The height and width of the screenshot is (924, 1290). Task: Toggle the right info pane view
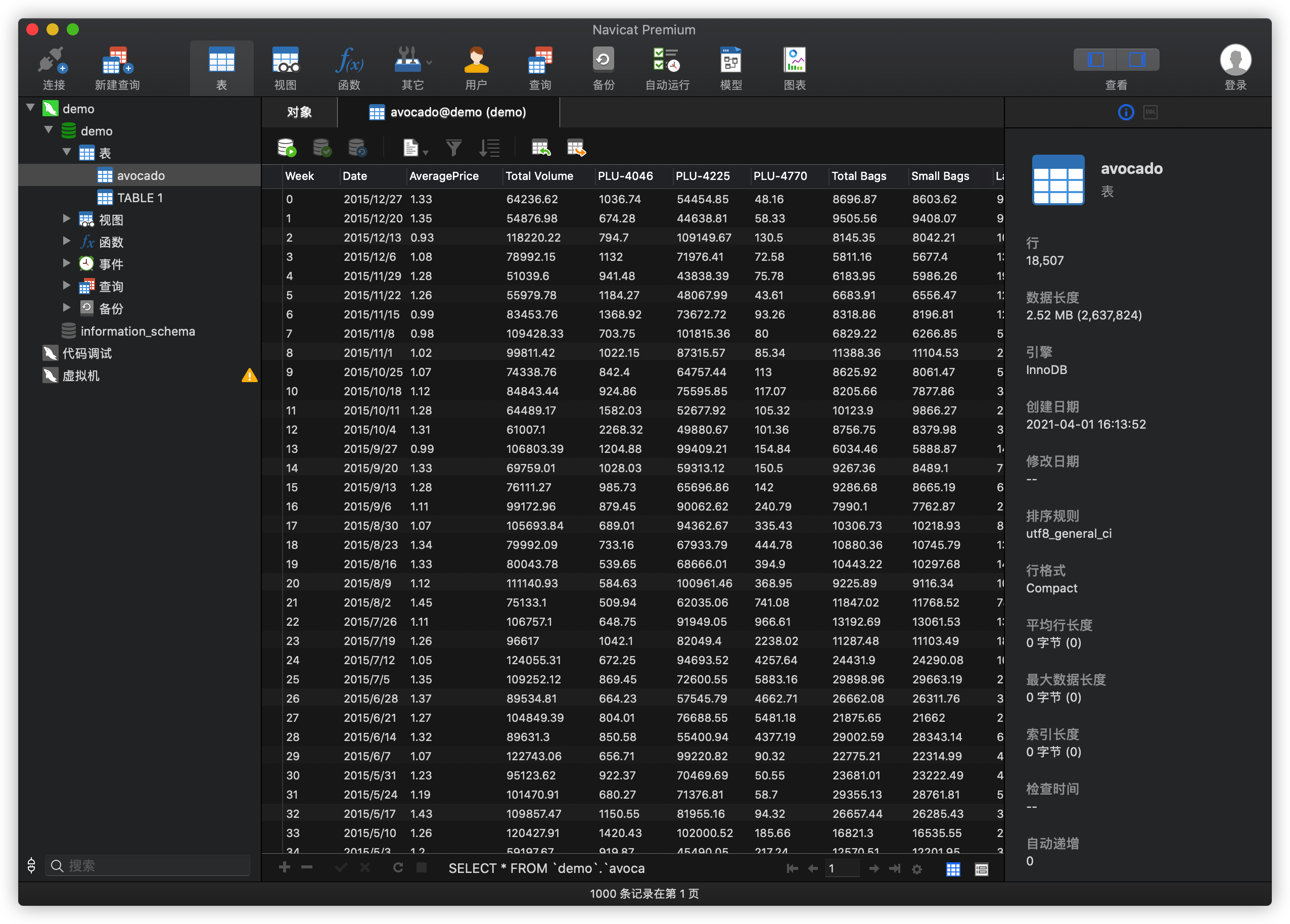(x=1136, y=60)
